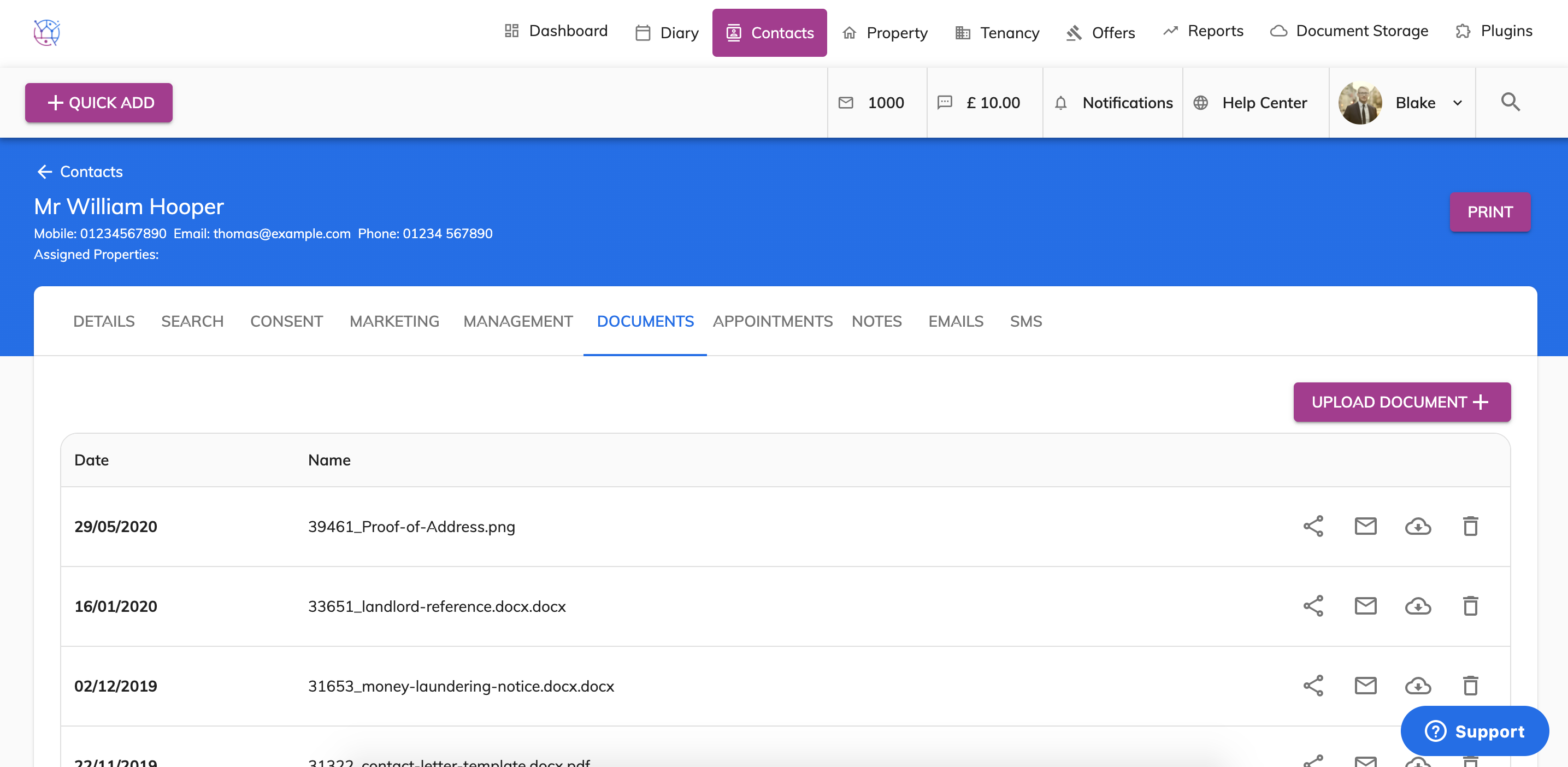1568x767 pixels.
Task: Delete the landlord-reference.docx document
Action: 1470,606
